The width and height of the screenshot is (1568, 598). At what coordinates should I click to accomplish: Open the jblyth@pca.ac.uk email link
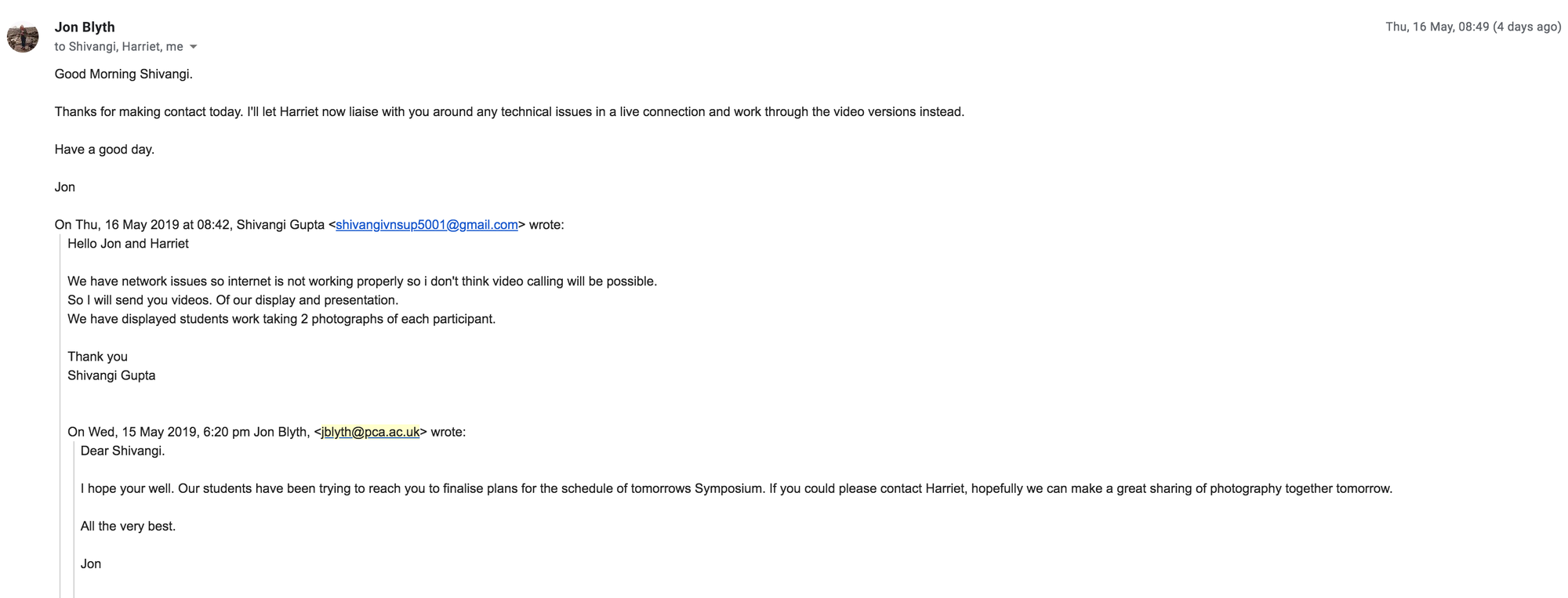point(370,432)
